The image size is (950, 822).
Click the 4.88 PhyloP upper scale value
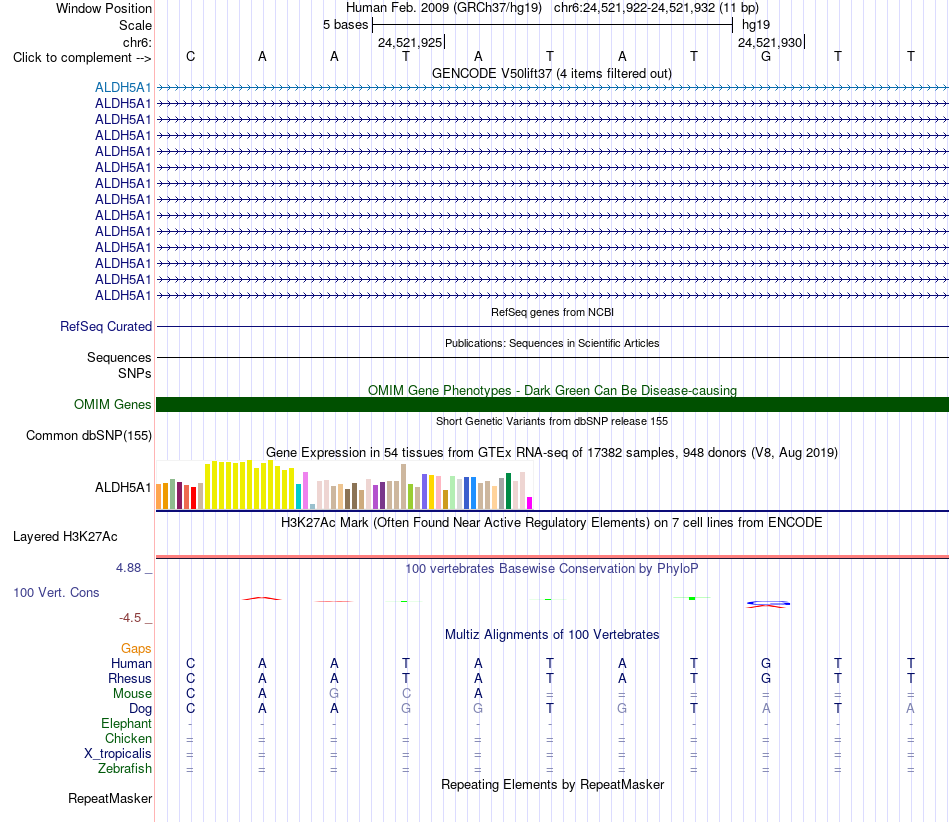(x=128, y=568)
